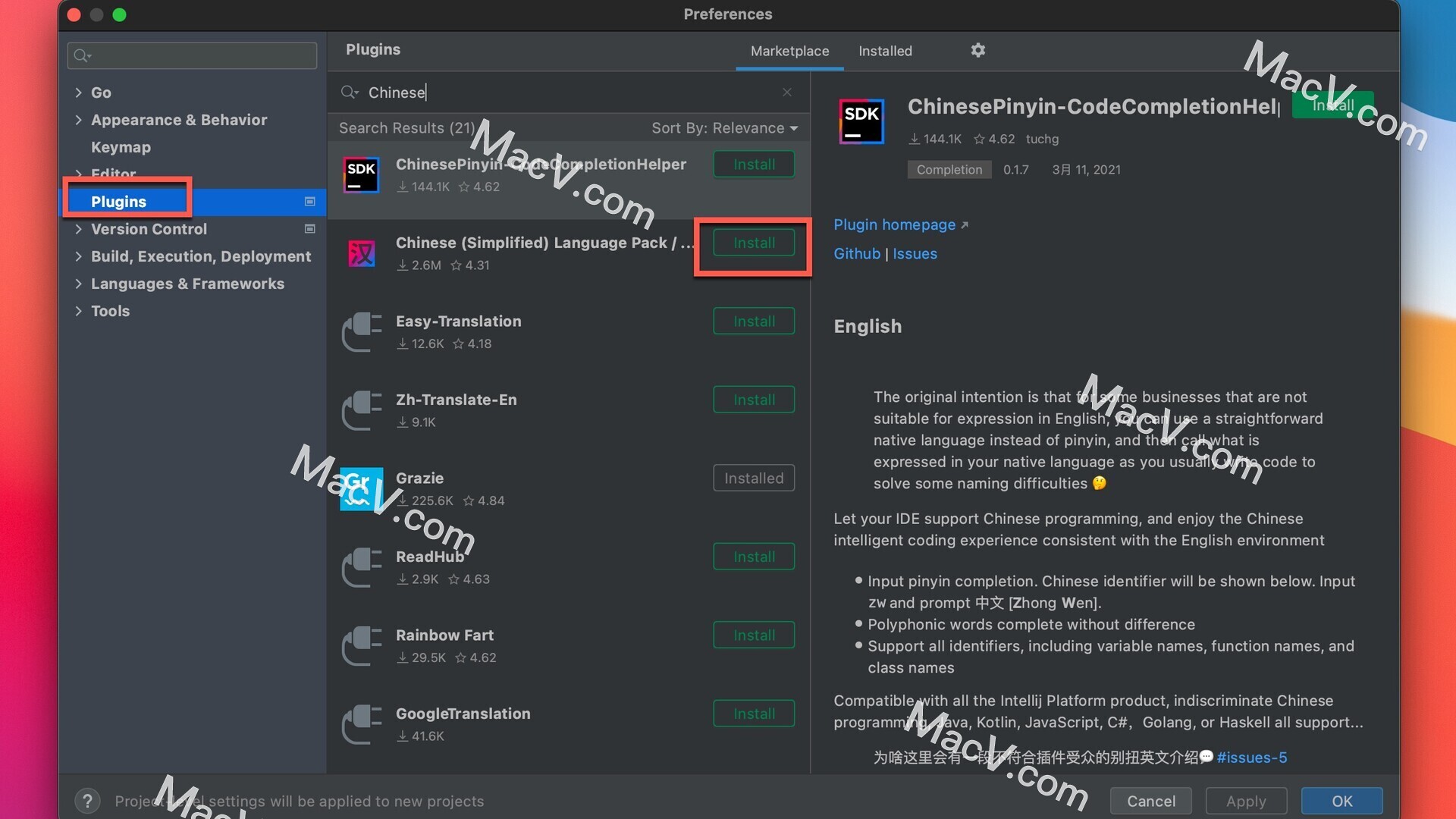Click the Installed button for Grazie
The width and height of the screenshot is (1456, 819).
click(x=754, y=478)
